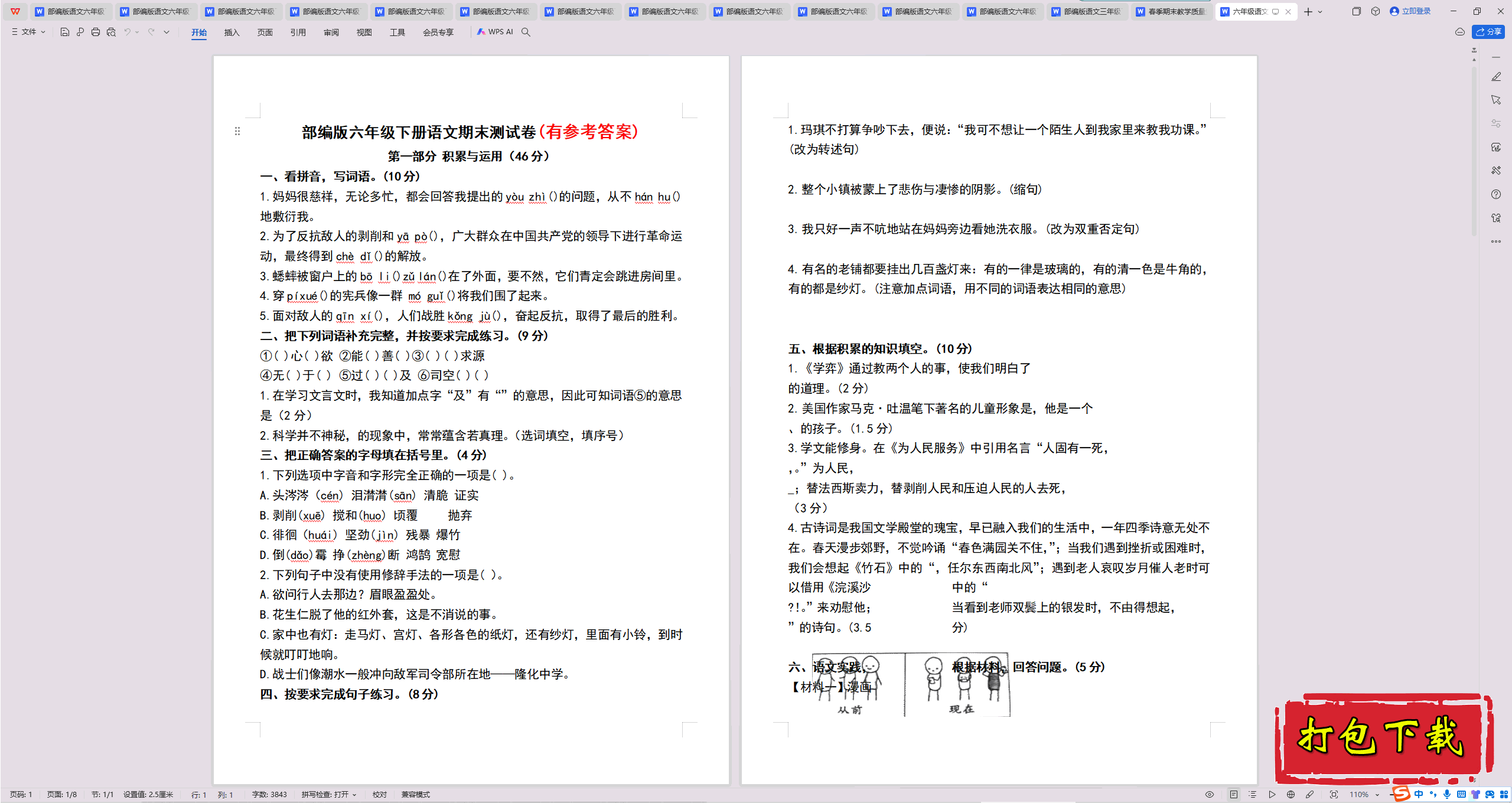Add a new document tab with plus
This screenshot has width=1512, height=803.
pos(1308,11)
